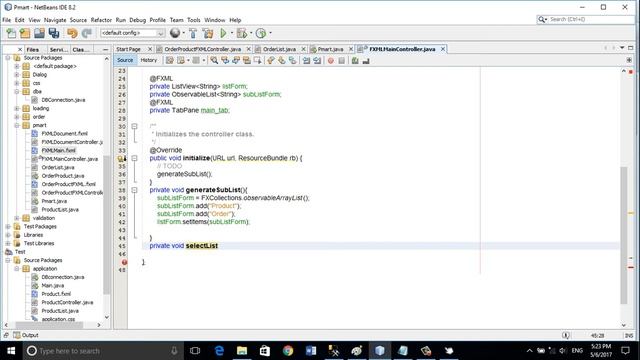Open the default config combo box
The height and width of the screenshot is (360, 640).
pyautogui.click(x=132, y=33)
